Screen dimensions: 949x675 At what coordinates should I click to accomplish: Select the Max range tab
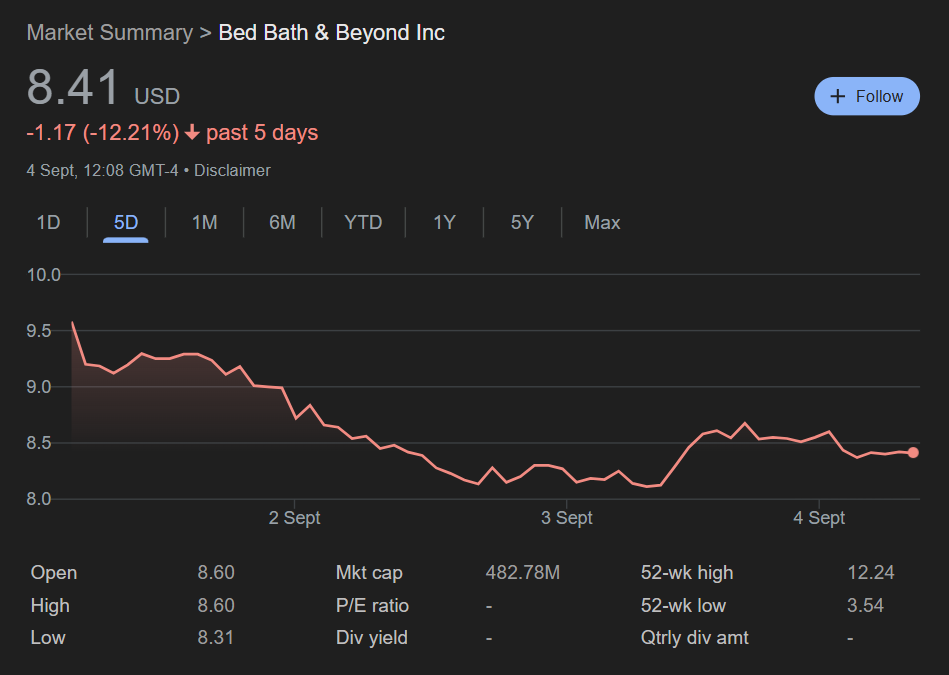tap(602, 223)
